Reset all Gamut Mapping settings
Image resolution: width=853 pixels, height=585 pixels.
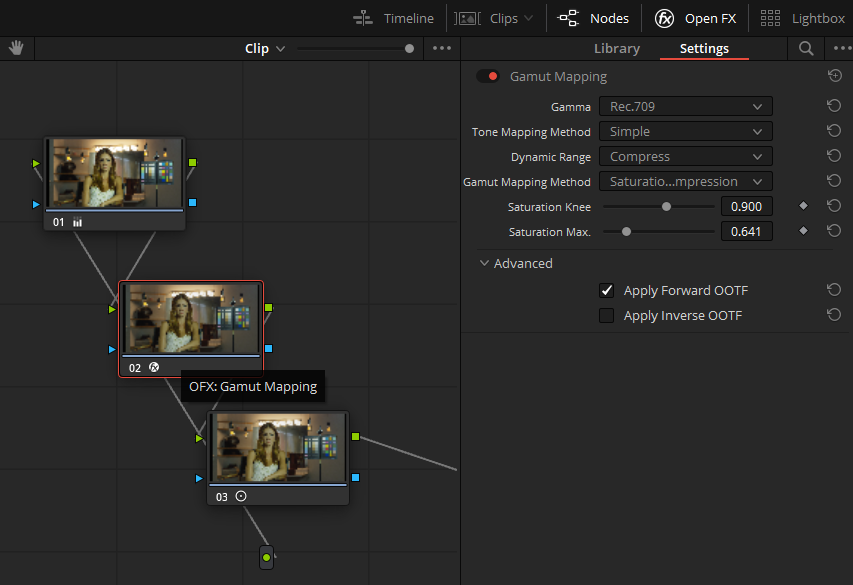coord(835,76)
